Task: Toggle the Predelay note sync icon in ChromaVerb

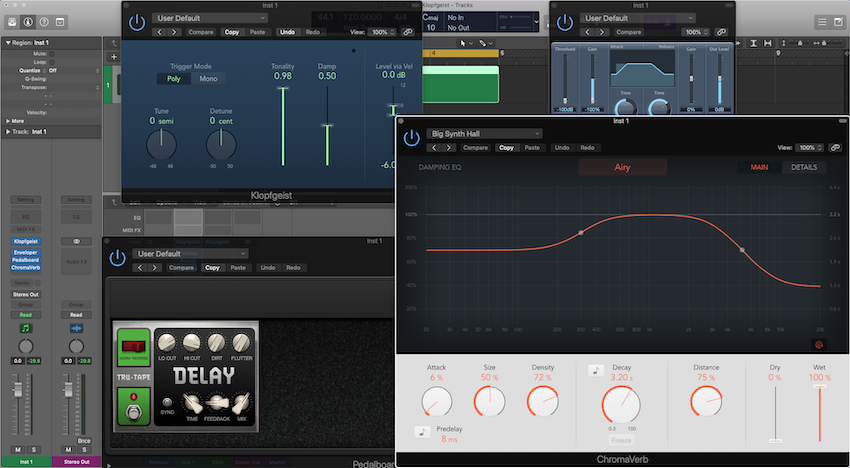Action: (x=422, y=432)
